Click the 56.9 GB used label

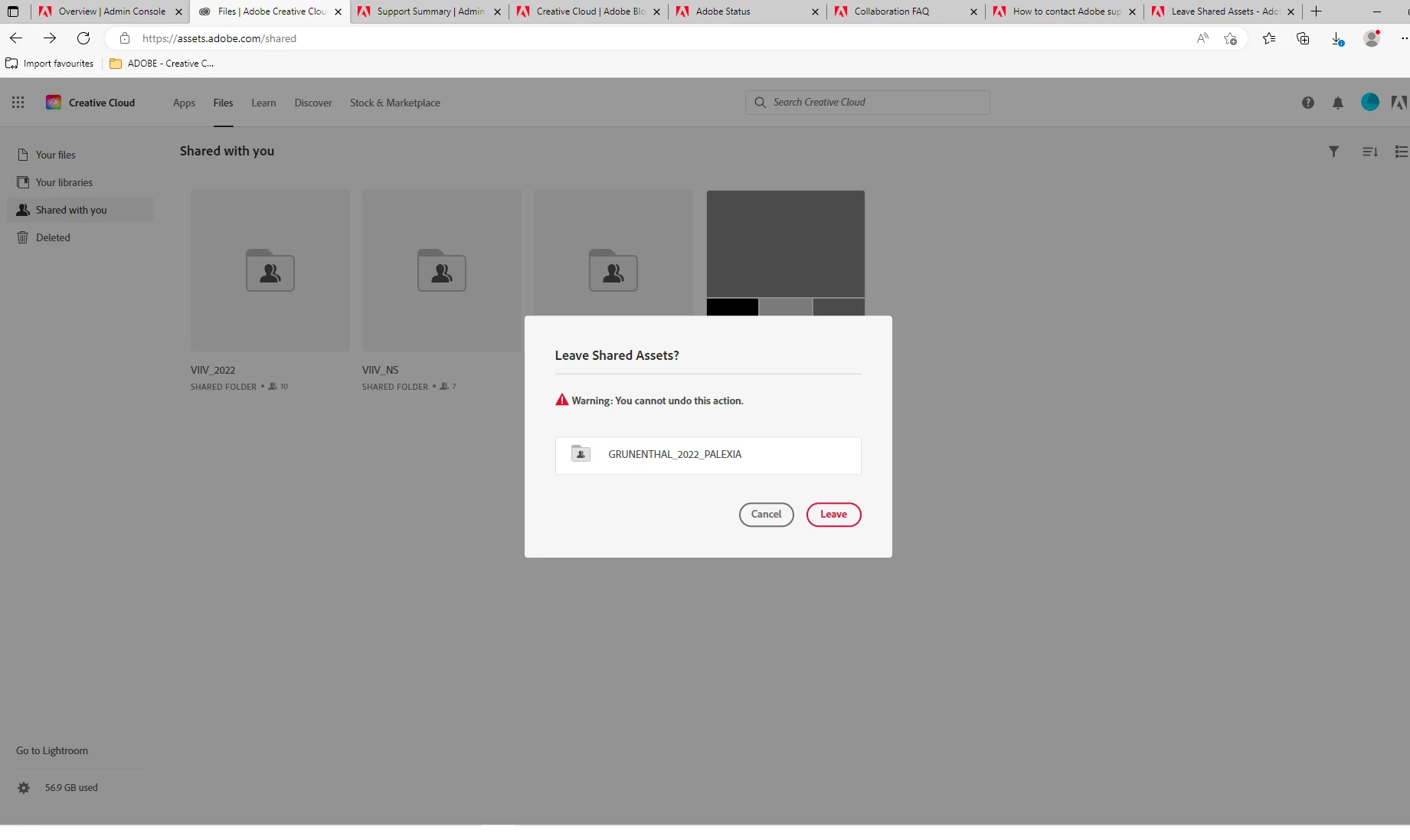pyautogui.click(x=71, y=788)
